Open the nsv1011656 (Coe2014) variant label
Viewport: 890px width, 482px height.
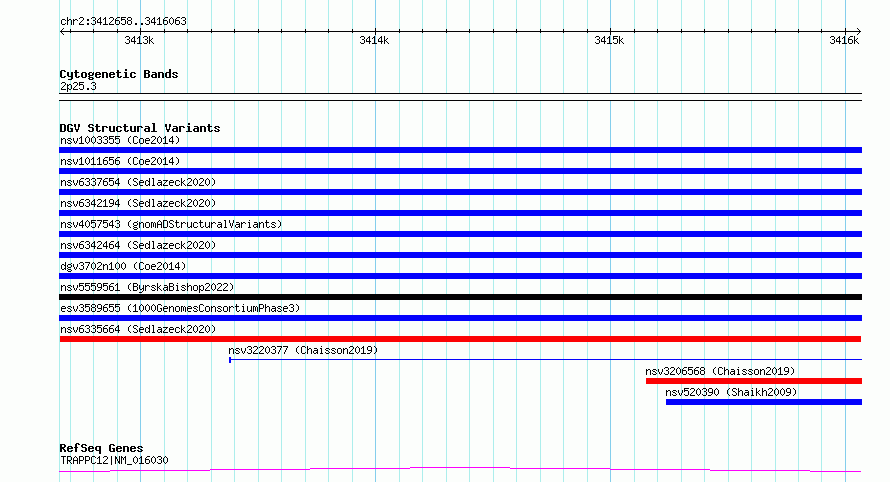[120, 161]
